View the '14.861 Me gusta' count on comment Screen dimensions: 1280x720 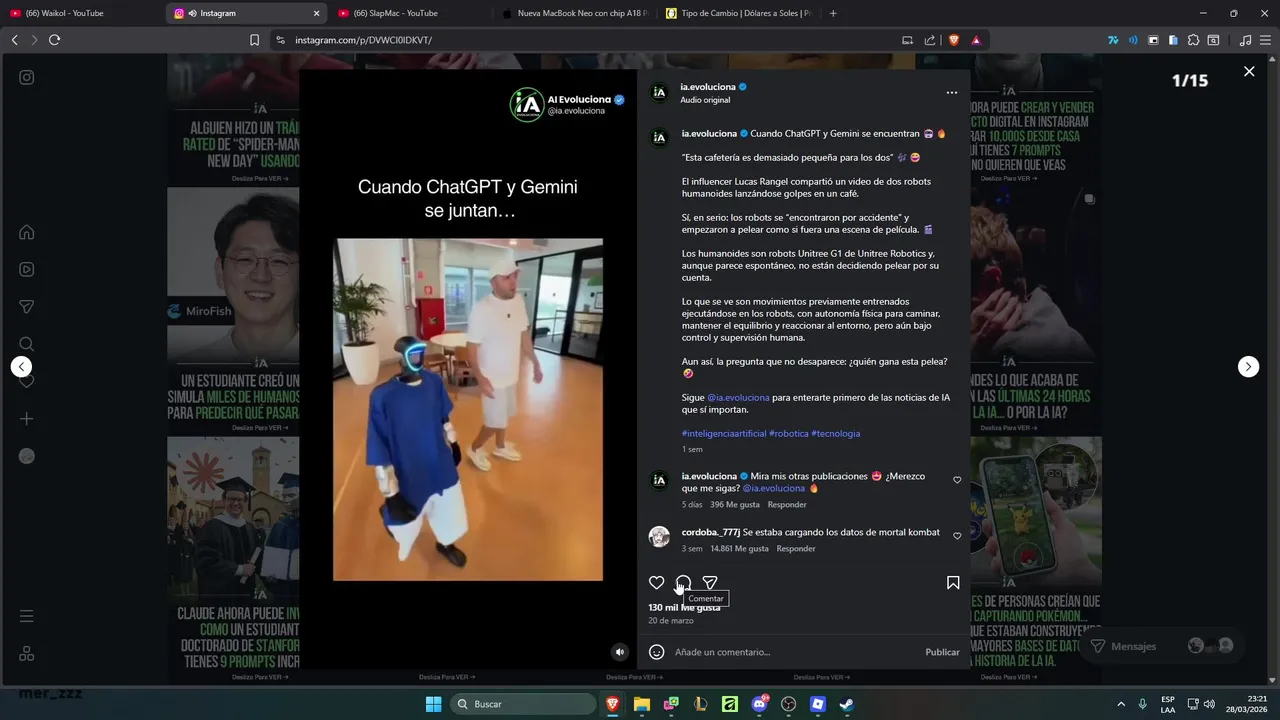(739, 548)
